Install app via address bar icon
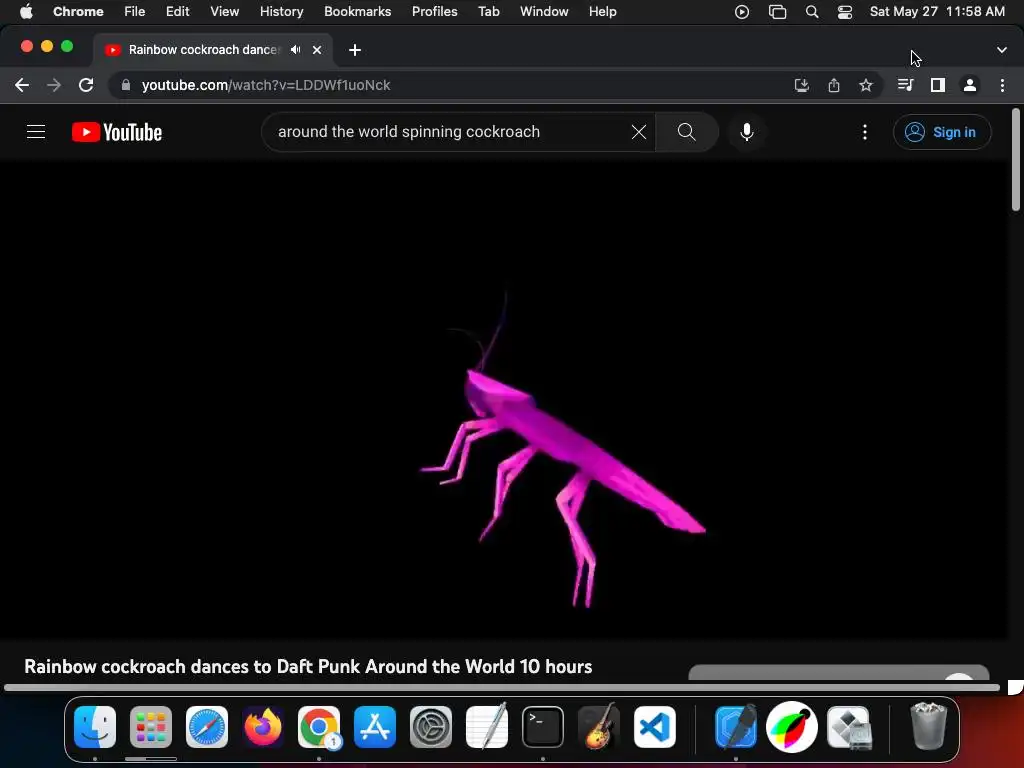This screenshot has width=1024, height=768. [801, 85]
